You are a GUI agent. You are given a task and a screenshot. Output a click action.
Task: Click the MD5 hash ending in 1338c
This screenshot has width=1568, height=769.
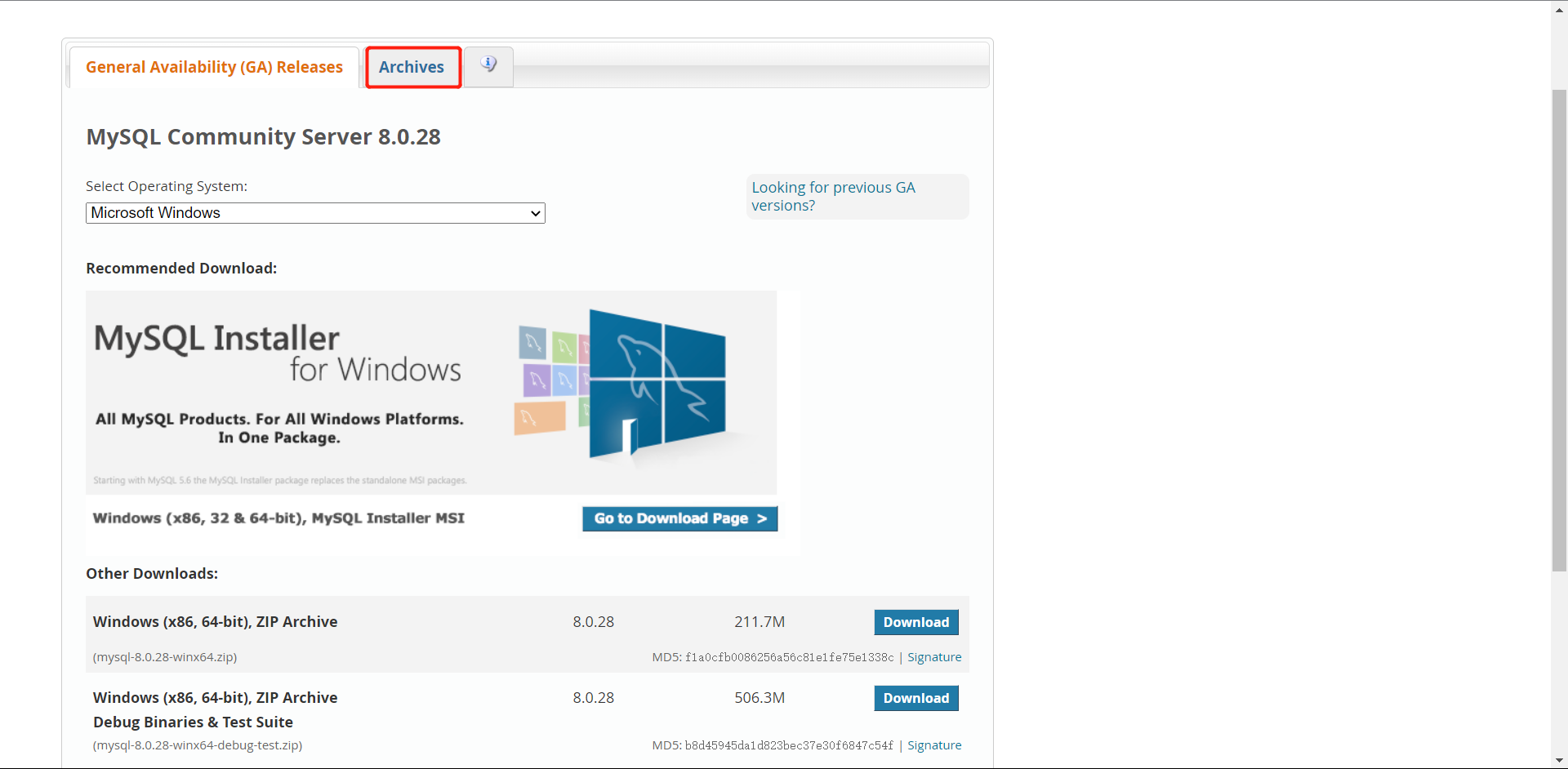[x=789, y=658]
